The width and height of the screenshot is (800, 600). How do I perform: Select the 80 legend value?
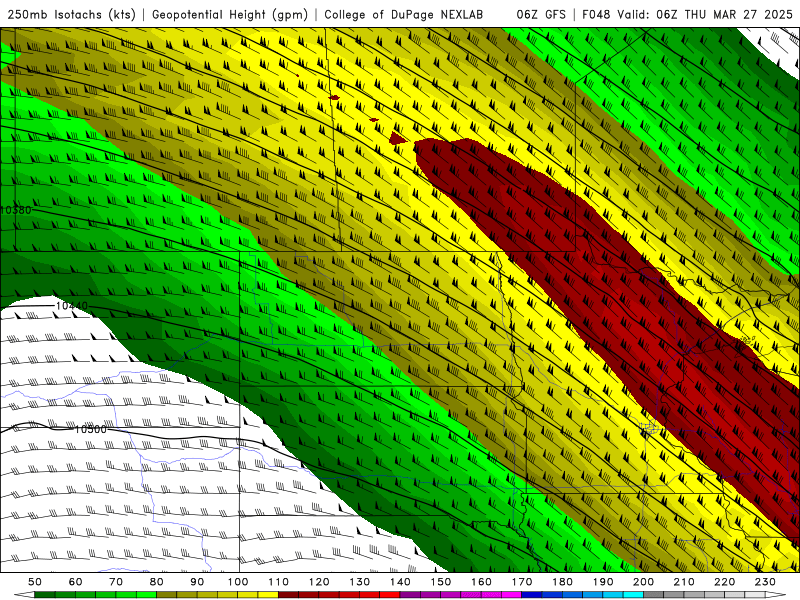pos(157,582)
